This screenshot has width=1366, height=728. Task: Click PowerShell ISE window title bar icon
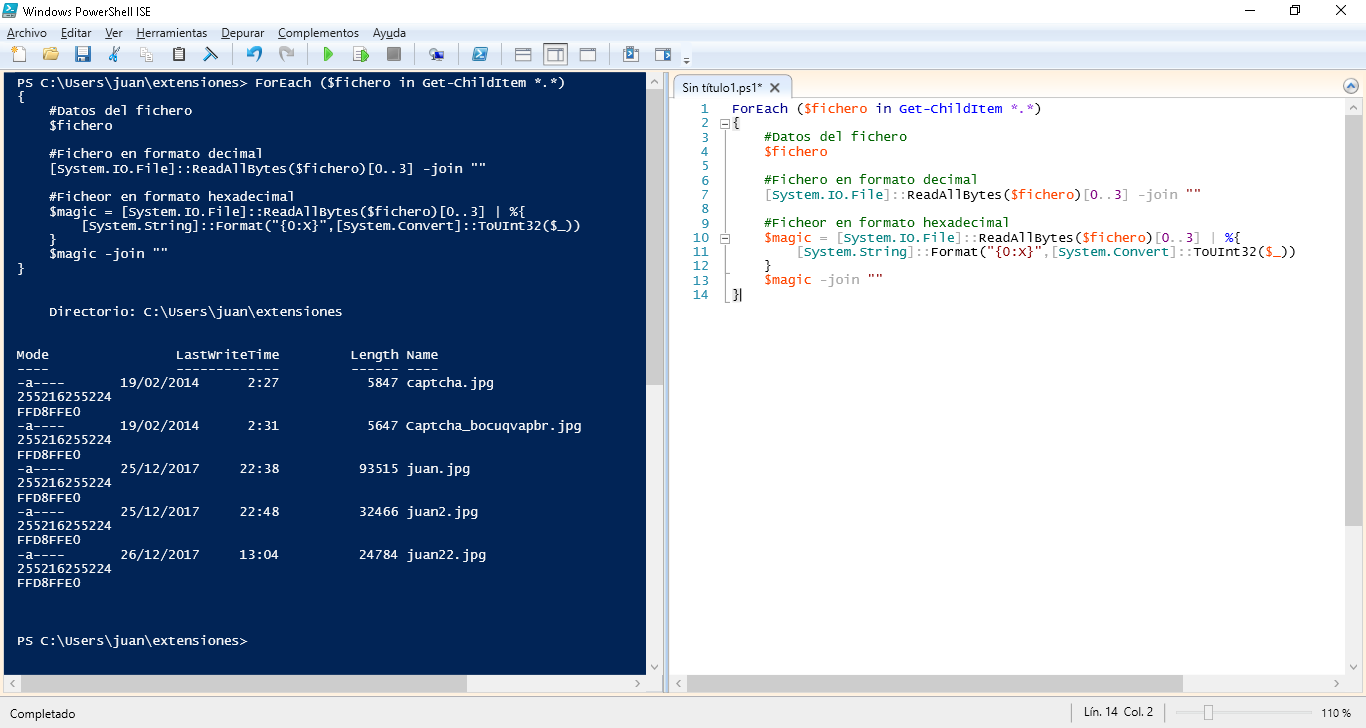(x=11, y=10)
